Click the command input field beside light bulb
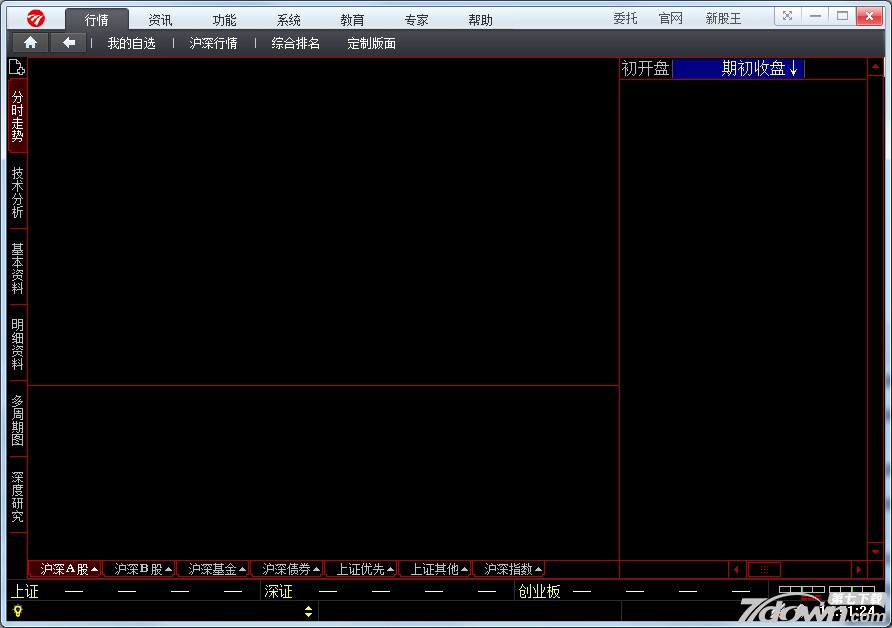The height and width of the screenshot is (628, 892). [x=164, y=612]
